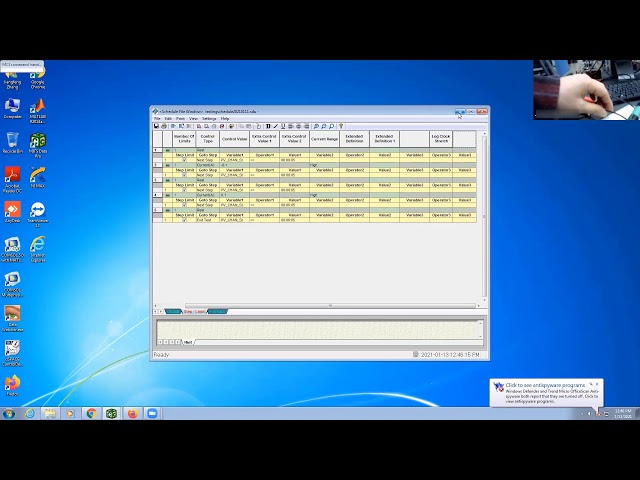Click the date and time in the status bar
The width and height of the screenshot is (640, 480).
point(450,355)
